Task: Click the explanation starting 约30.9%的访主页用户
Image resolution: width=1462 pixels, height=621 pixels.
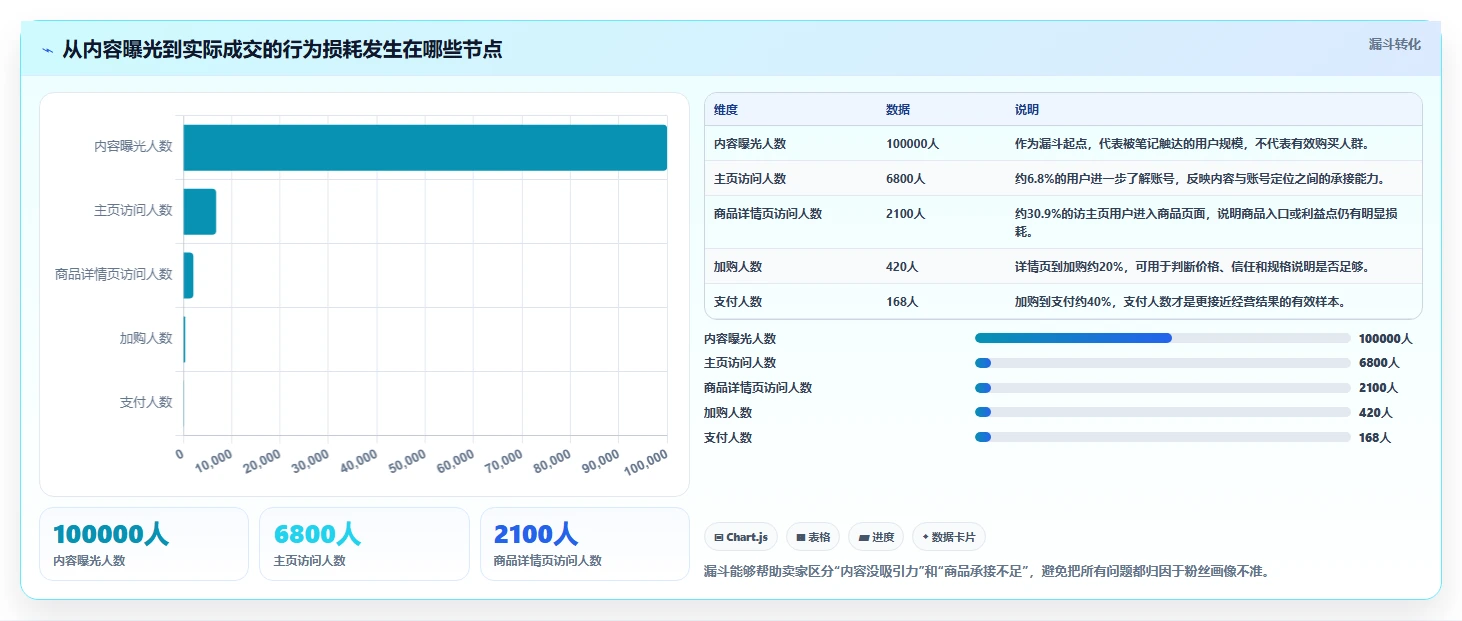Action: click(x=1206, y=223)
